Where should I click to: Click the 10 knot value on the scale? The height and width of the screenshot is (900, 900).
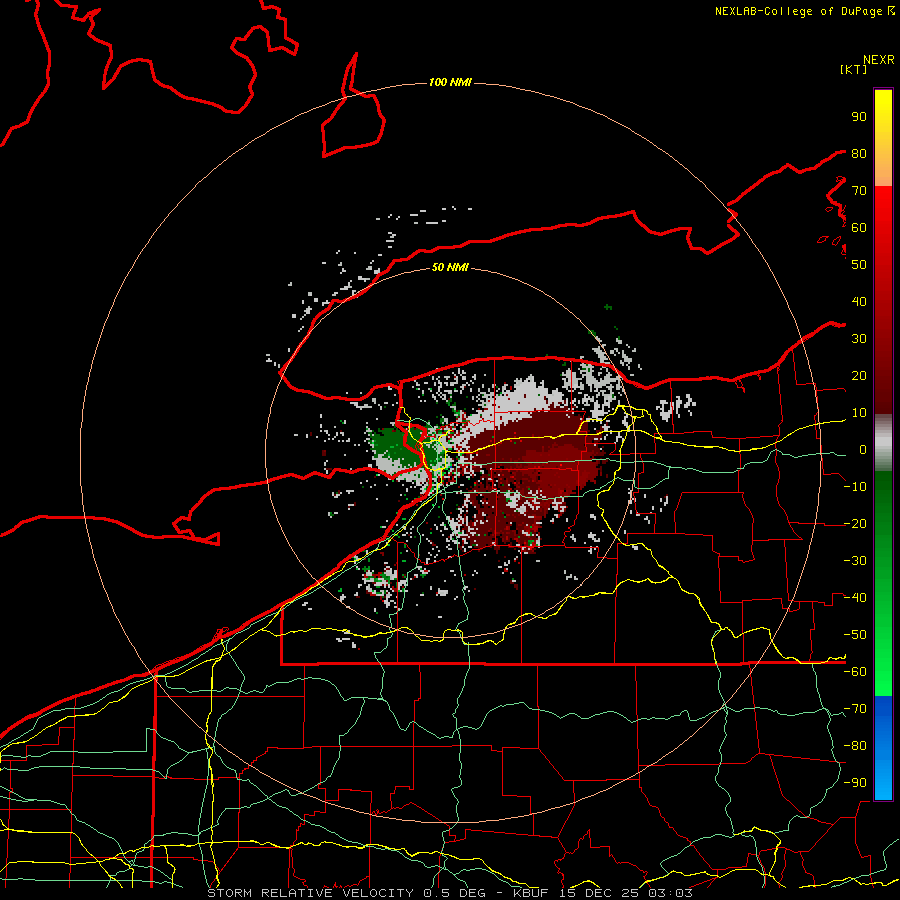[x=859, y=413]
